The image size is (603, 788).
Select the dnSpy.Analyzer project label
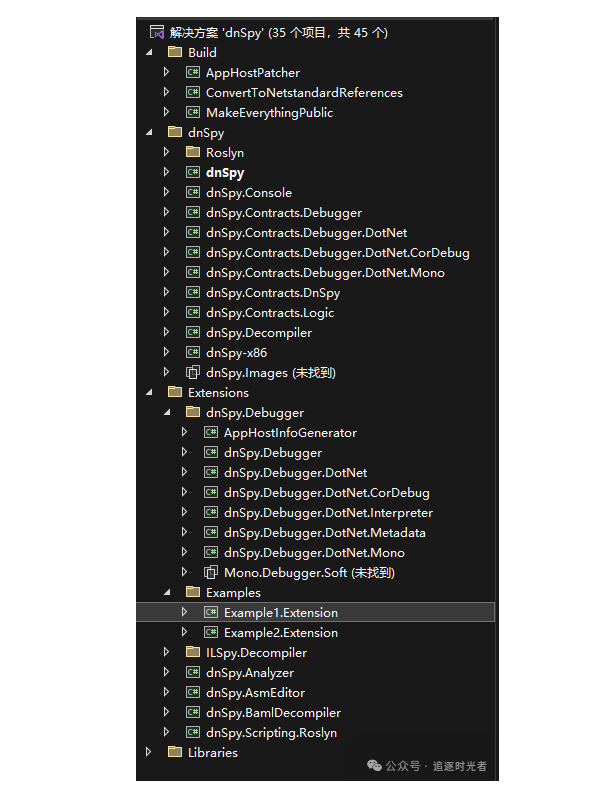250,673
